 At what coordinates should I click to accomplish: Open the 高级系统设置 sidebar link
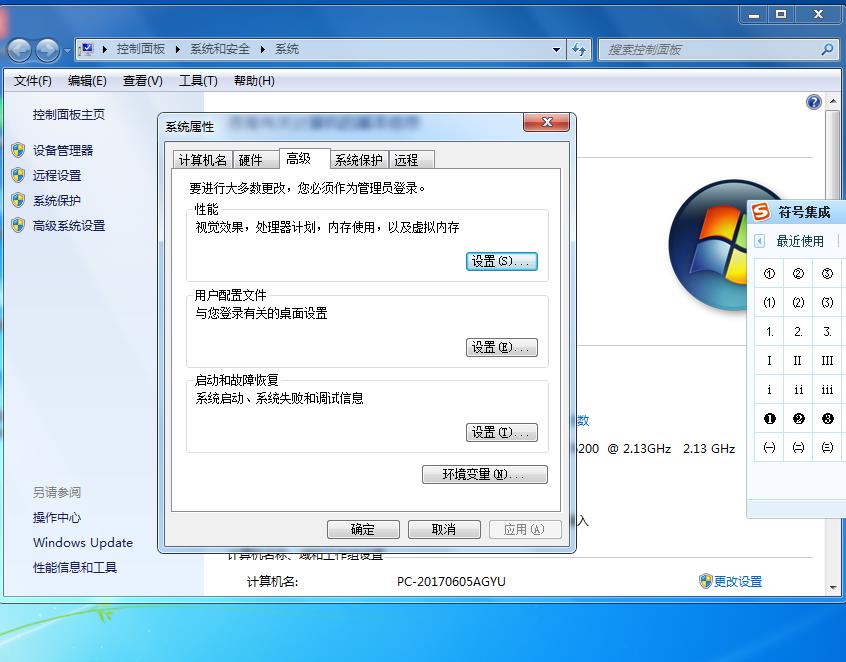click(69, 226)
